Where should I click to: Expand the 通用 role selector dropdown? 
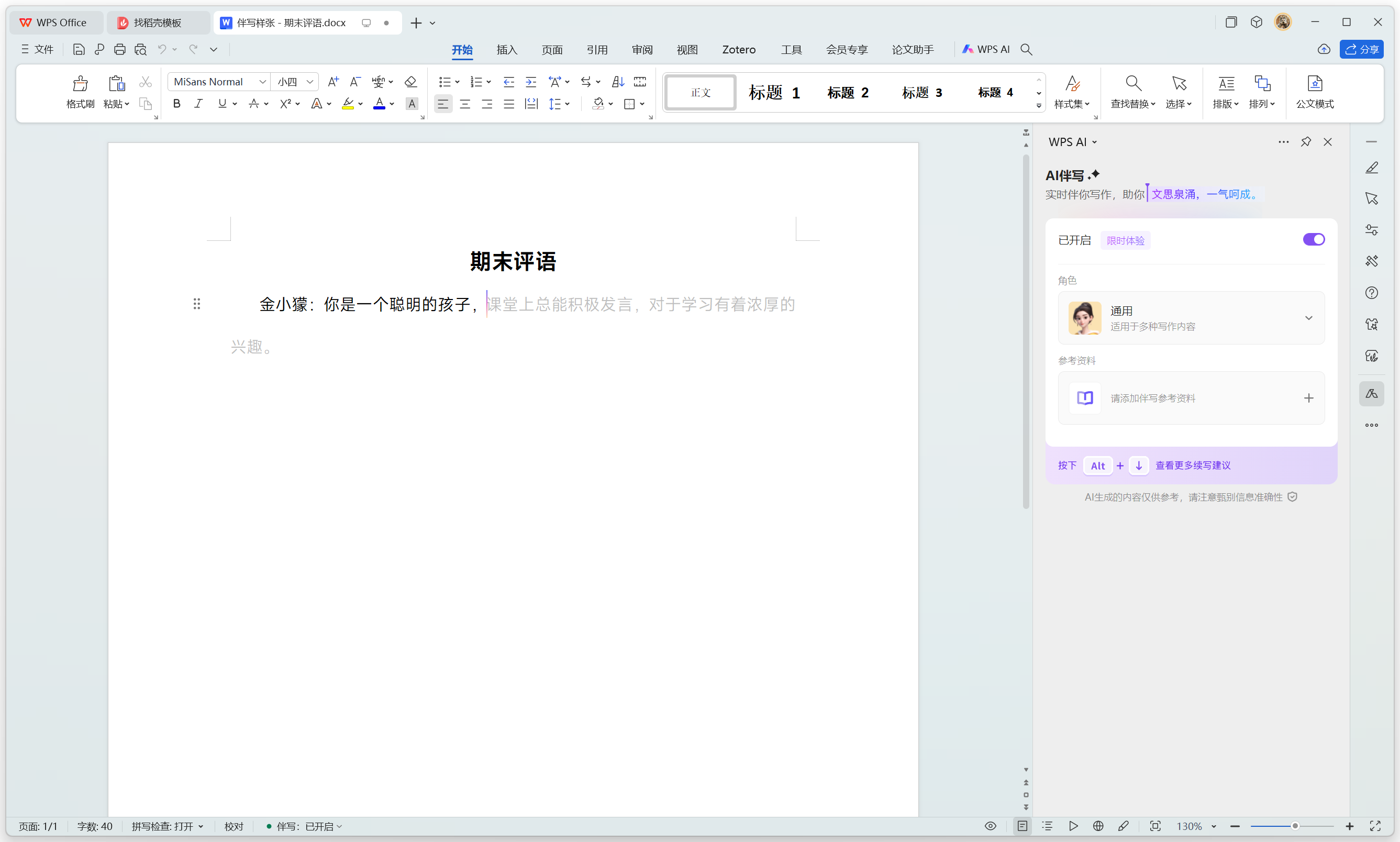tap(1308, 318)
